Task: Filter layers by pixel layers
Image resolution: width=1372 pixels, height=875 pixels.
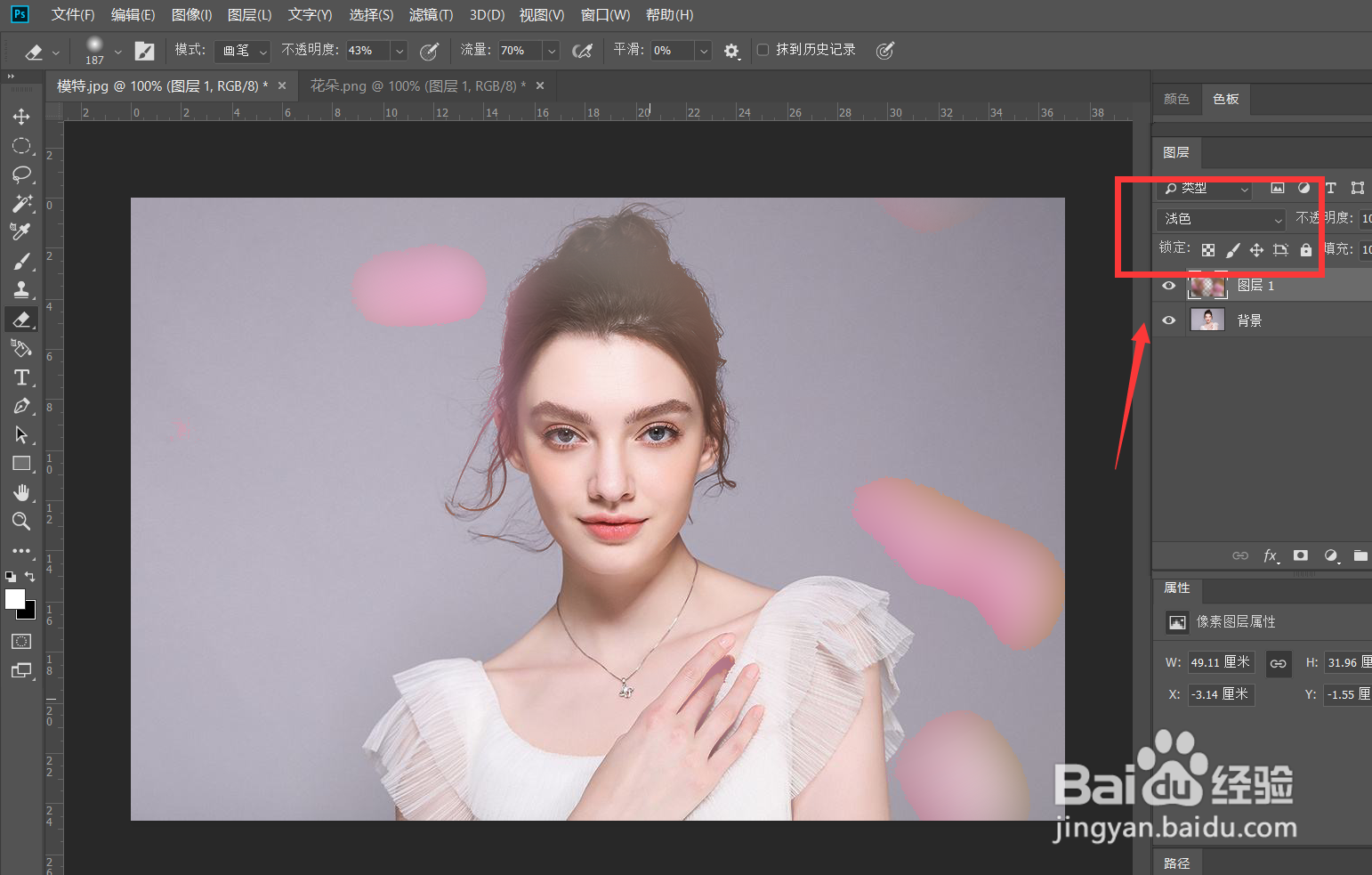Action: [1278, 188]
